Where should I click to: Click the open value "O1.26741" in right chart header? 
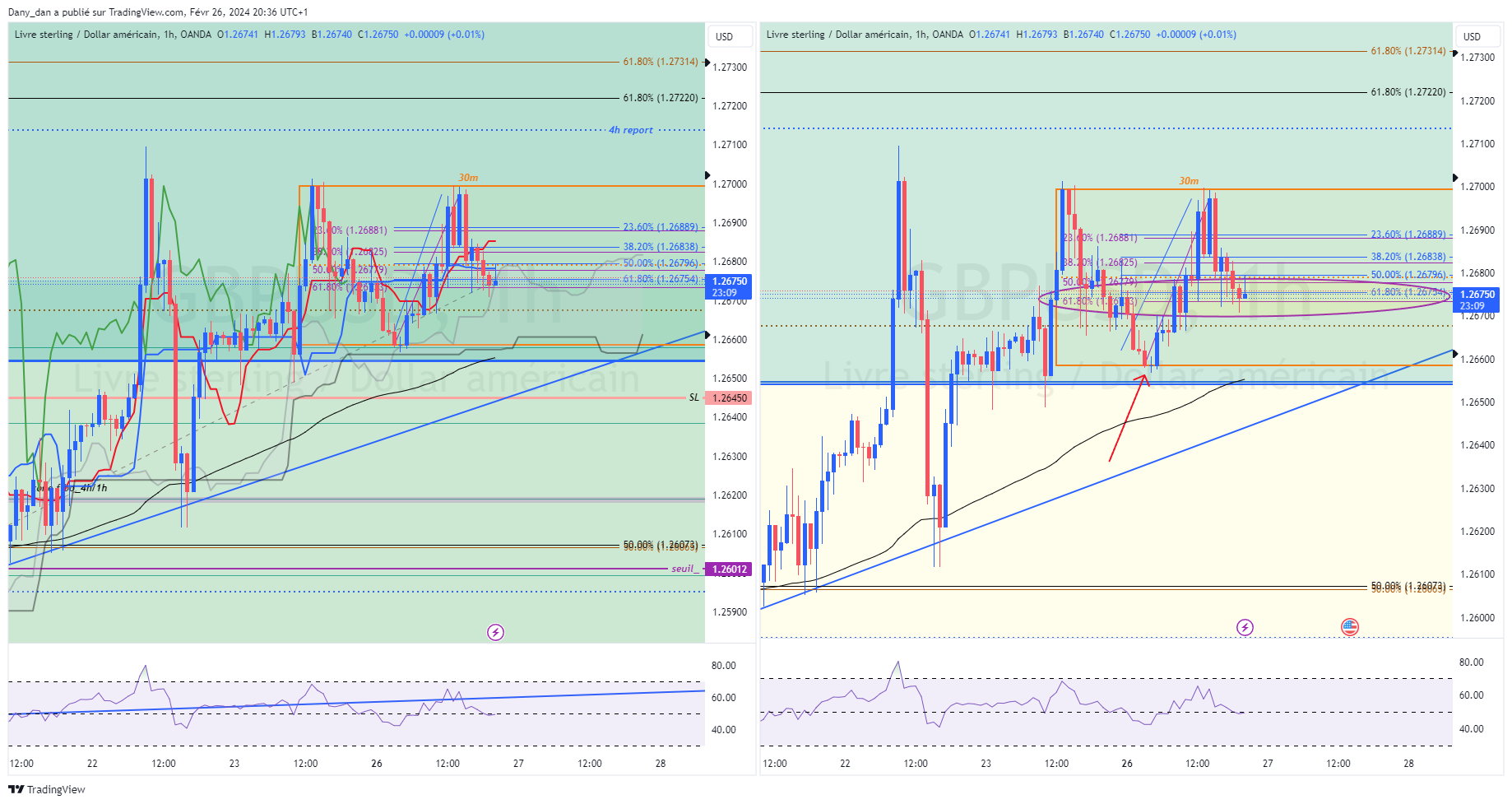990,35
